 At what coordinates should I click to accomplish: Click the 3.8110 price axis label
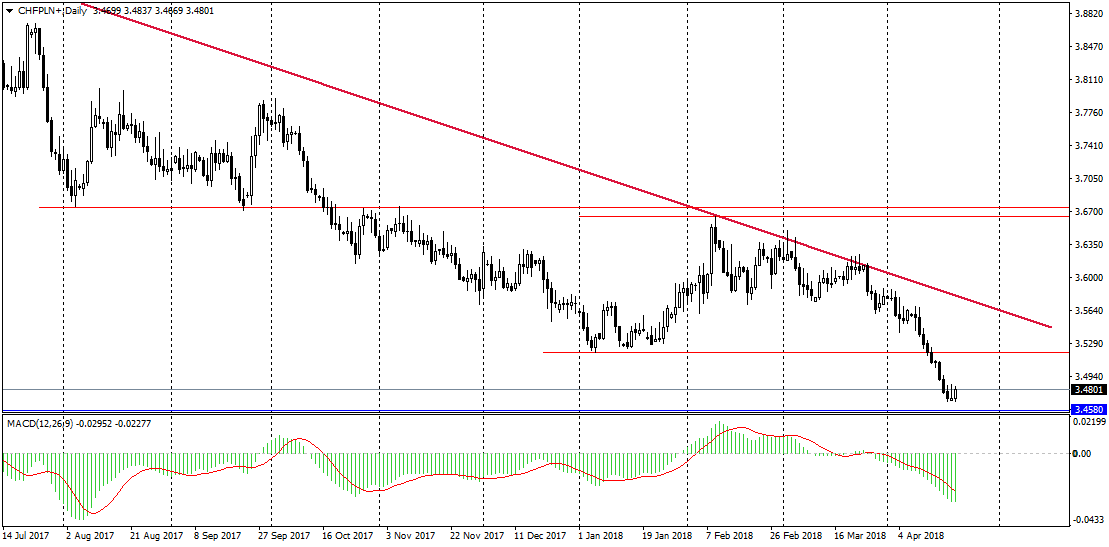click(x=1088, y=79)
